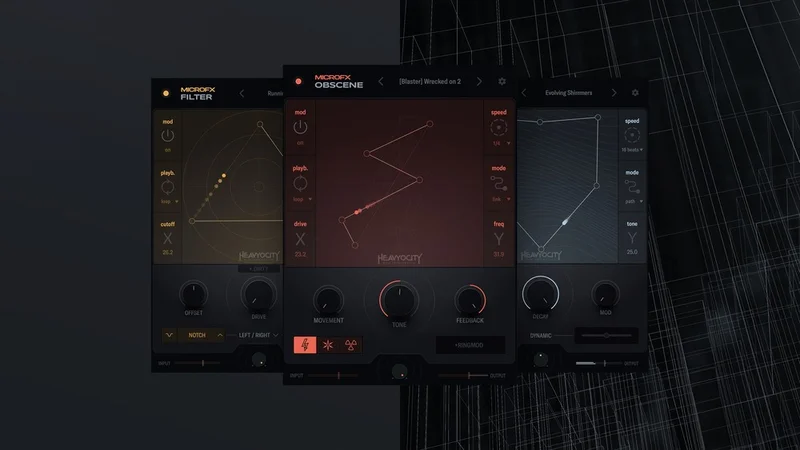This screenshot has width=800, height=450.
Task: Click playback loop icon in Obscene plugin
Action: click(x=300, y=183)
